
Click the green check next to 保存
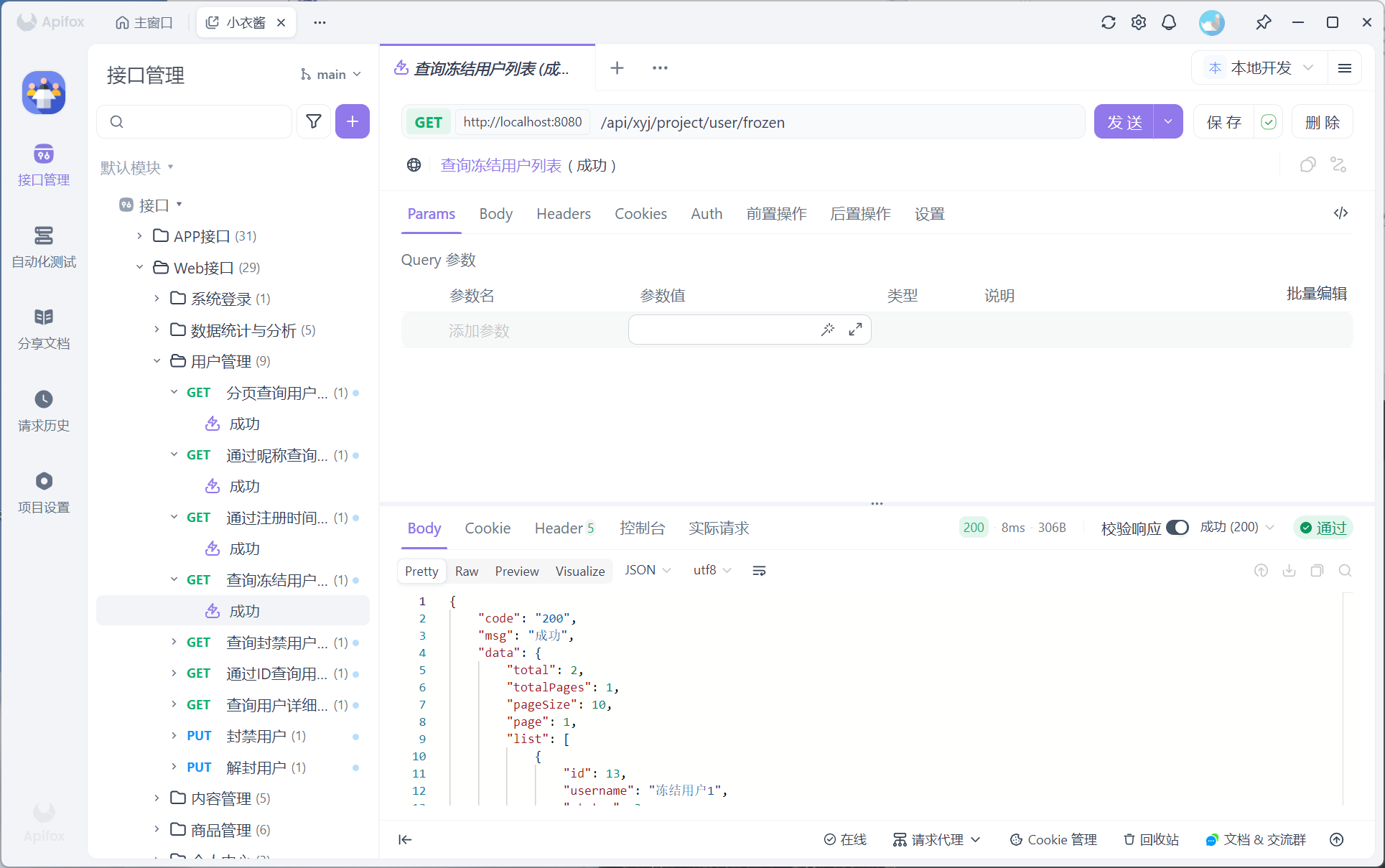coord(1268,122)
